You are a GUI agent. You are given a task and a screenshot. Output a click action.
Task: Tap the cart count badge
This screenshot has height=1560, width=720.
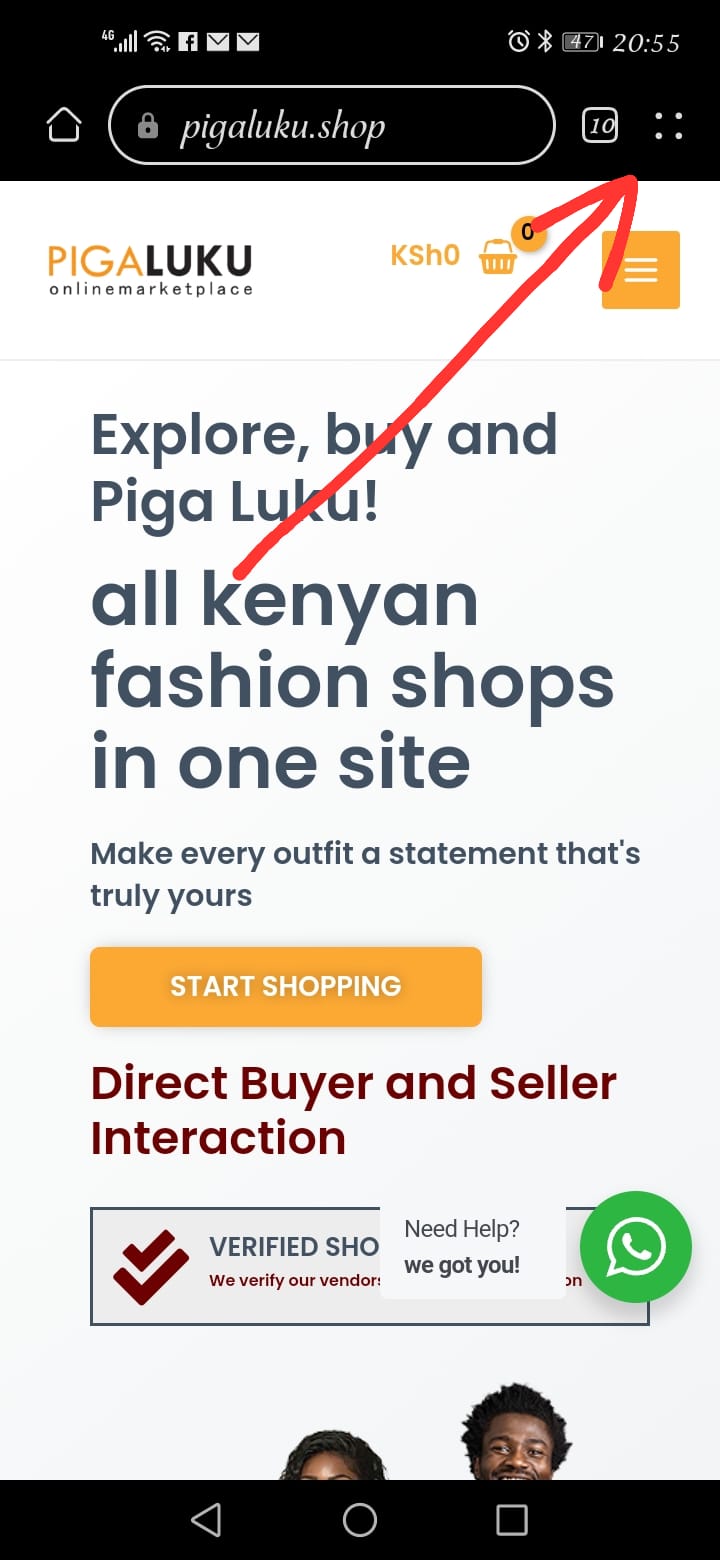[x=528, y=233]
